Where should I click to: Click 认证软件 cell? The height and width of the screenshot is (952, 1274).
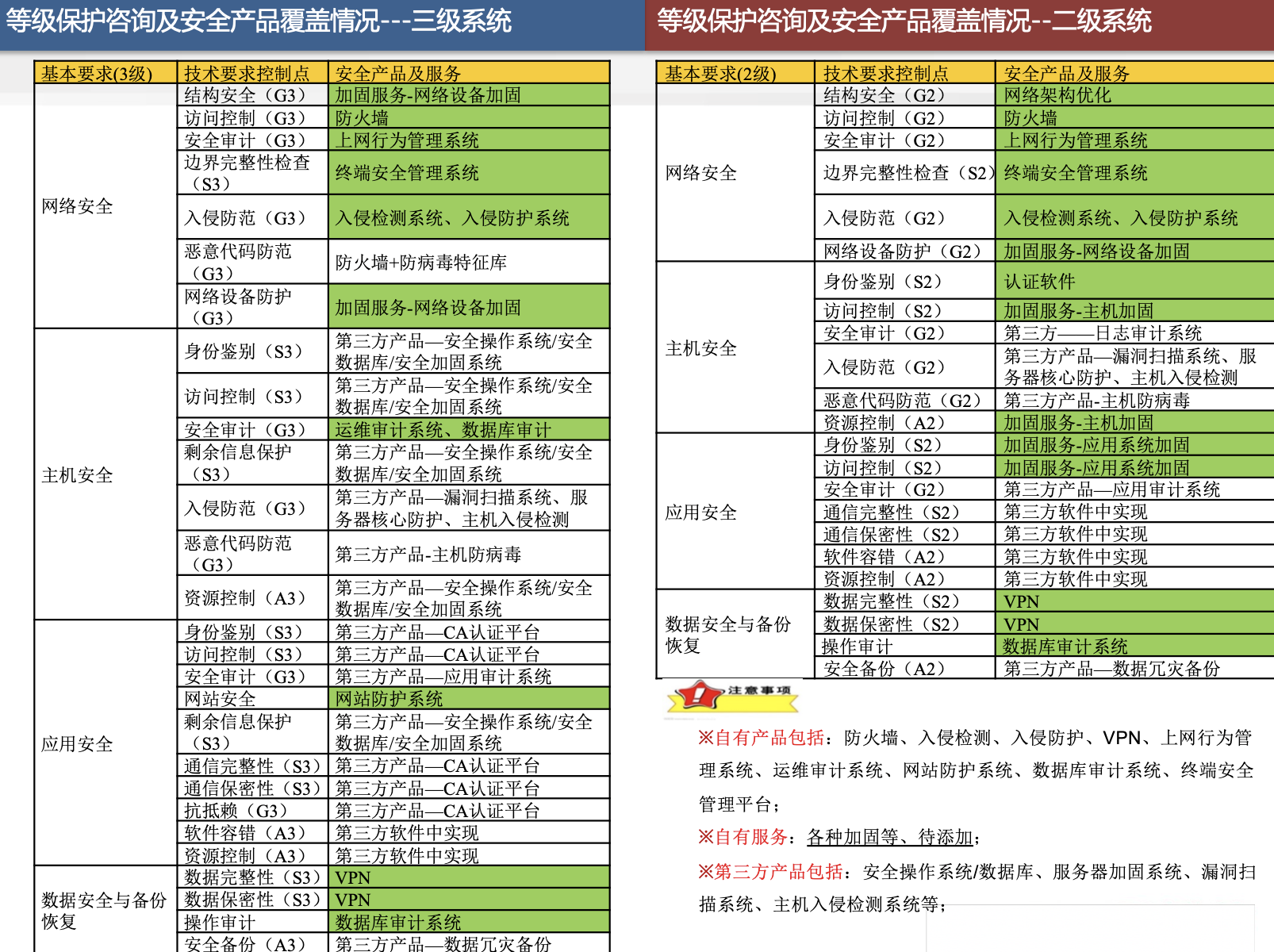1134,282
